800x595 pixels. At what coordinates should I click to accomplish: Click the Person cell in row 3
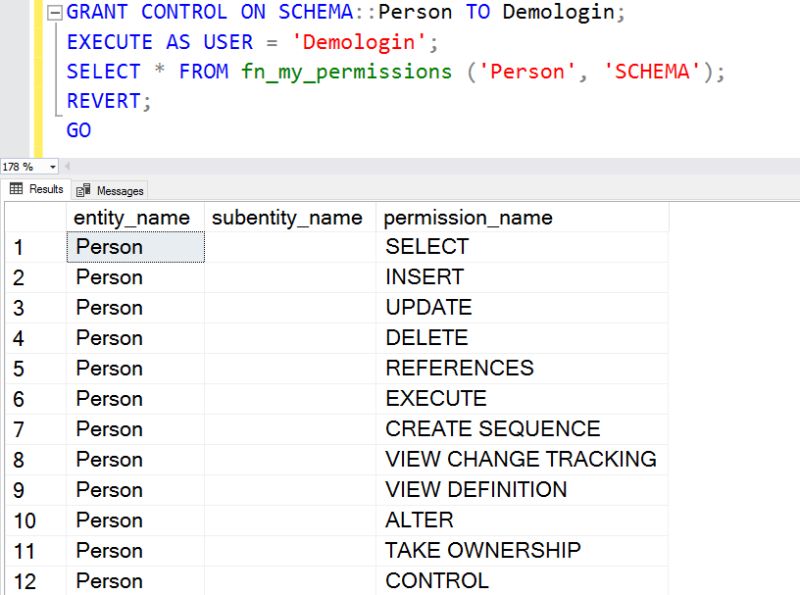tap(109, 307)
